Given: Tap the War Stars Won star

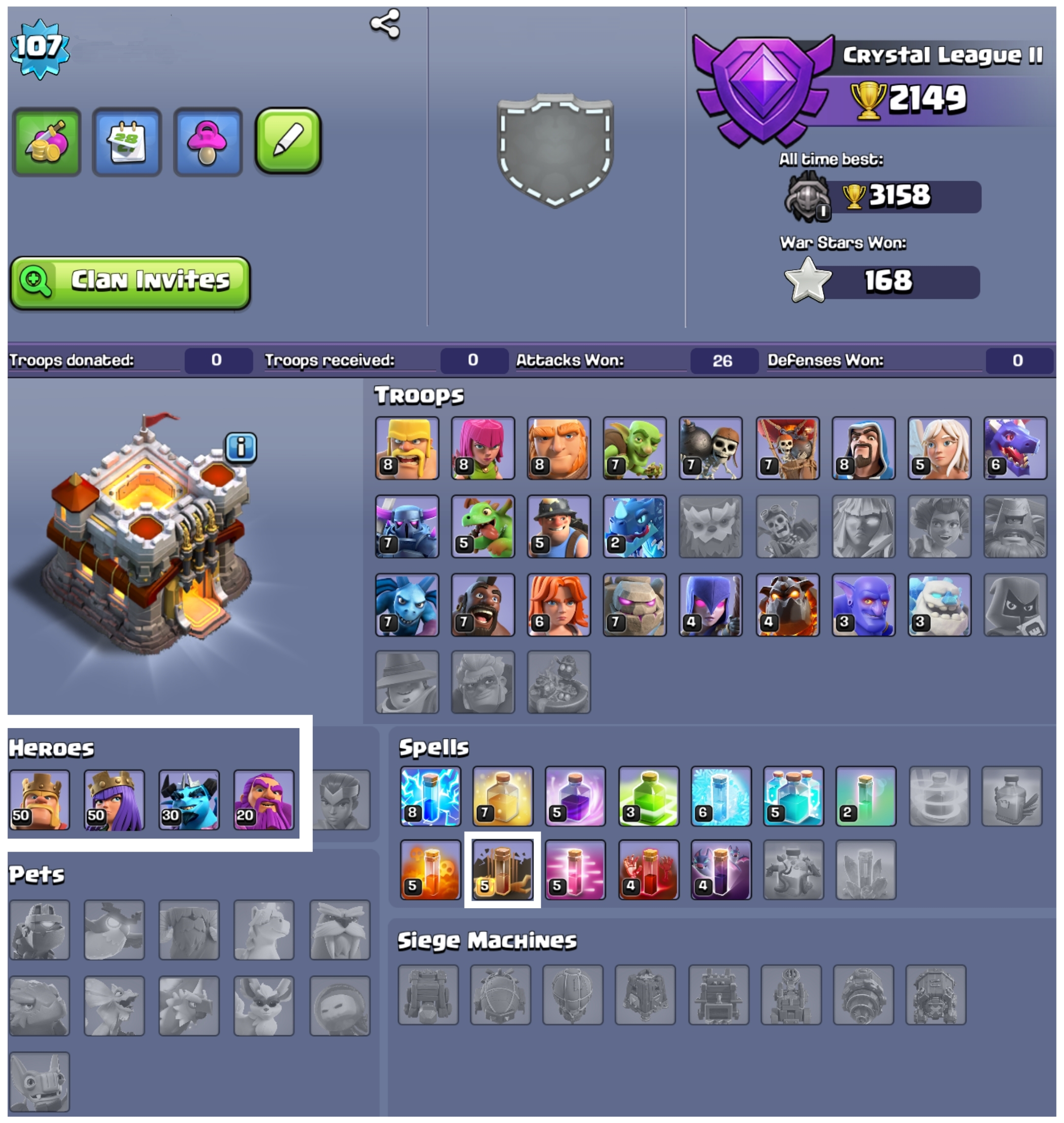Looking at the screenshot, I should tap(808, 280).
